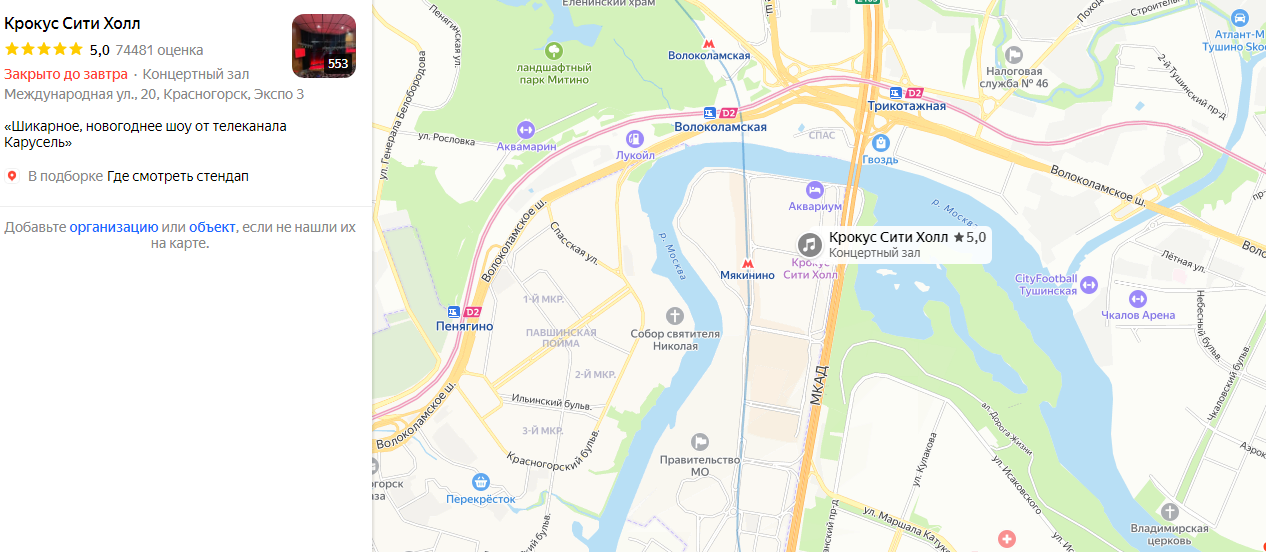Screen dimensions: 1266x552
Task: Click the Пенягино D2 station marker
Action: (x=465, y=311)
